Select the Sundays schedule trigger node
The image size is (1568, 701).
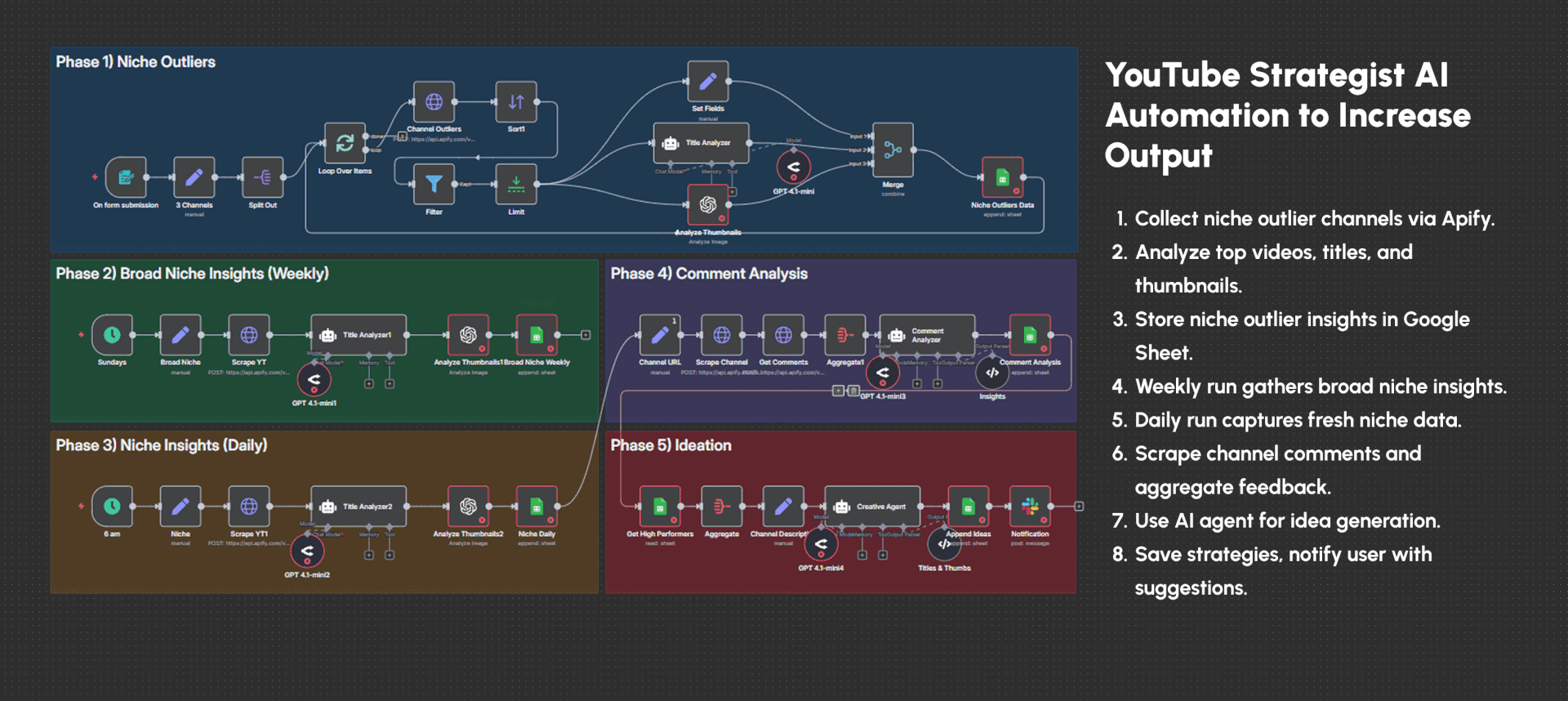coord(112,335)
